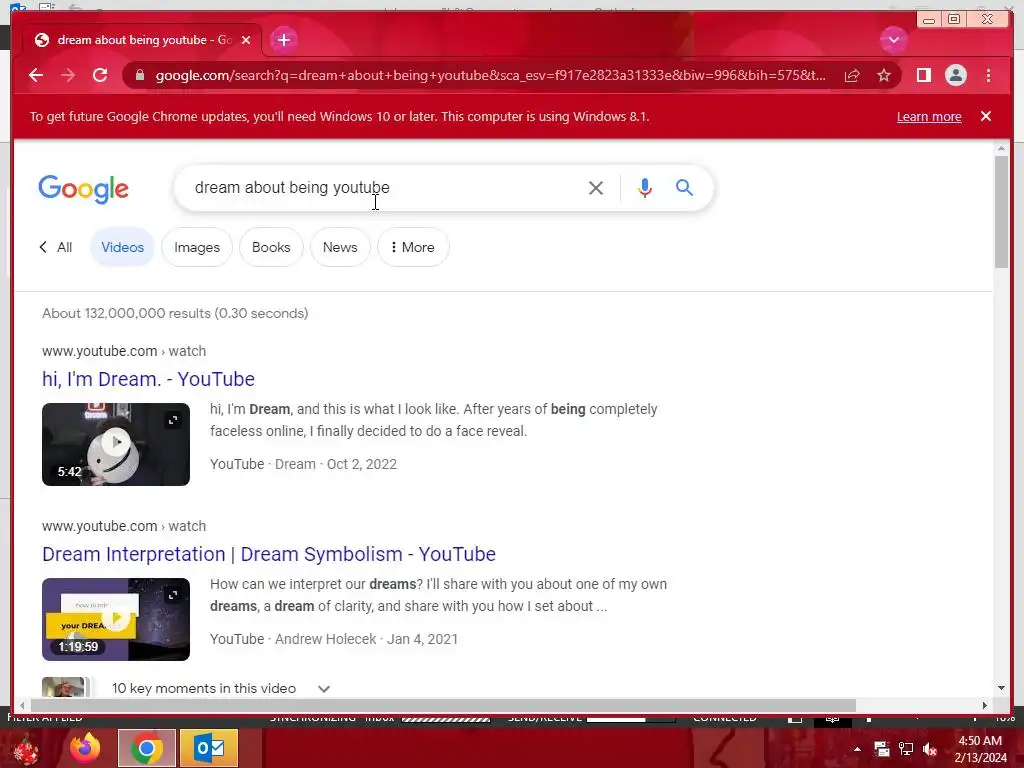Dismiss the Windows update notification bar
1024x768 pixels.
click(x=986, y=116)
